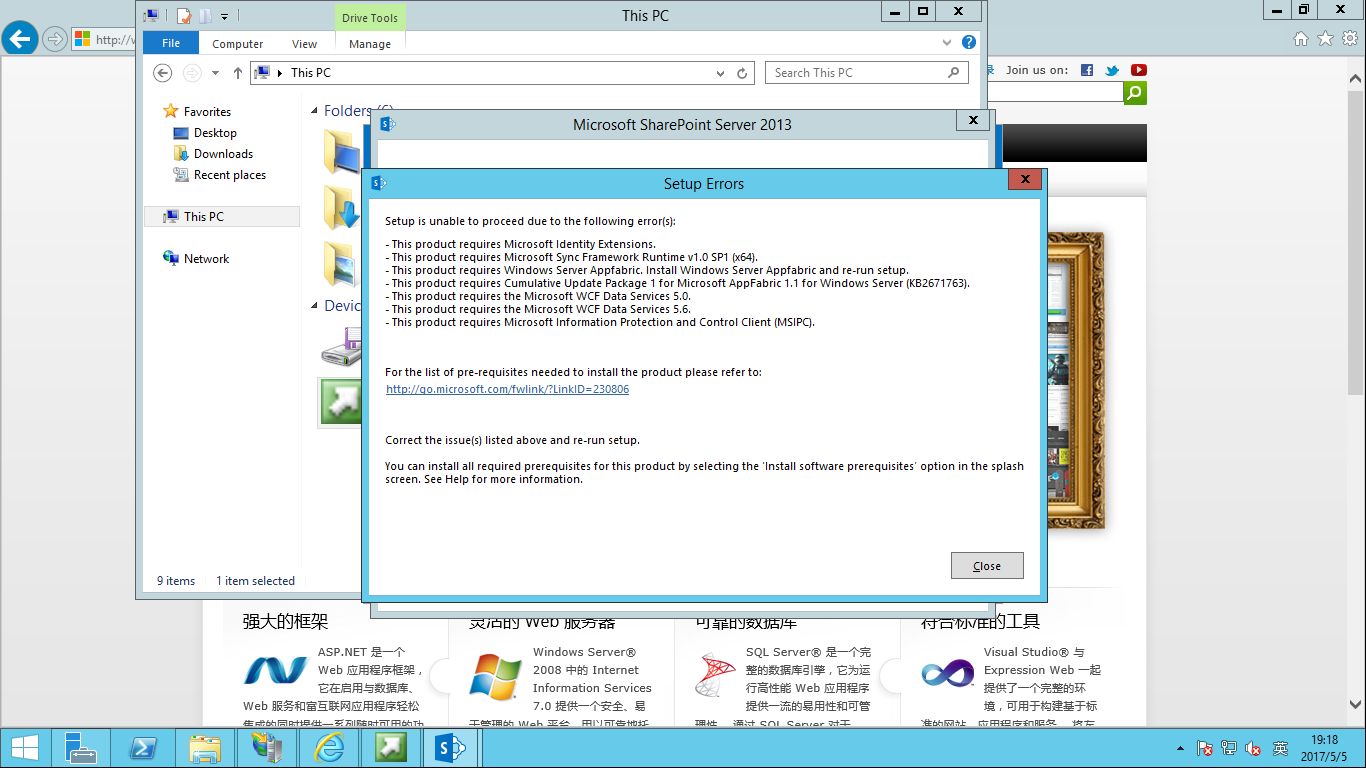Open the View ribbon tab in Explorer
The width and height of the screenshot is (1366, 768).
click(304, 44)
